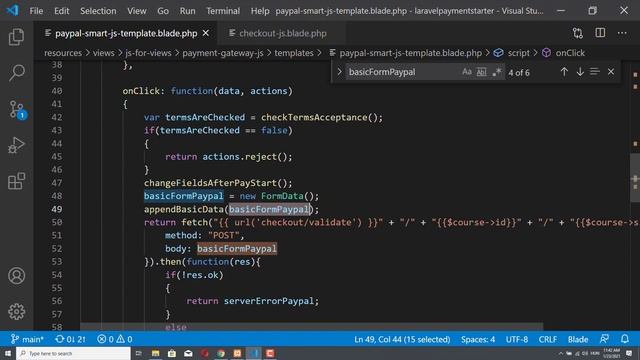Viewport: 640px width, 360px height.
Task: Open File Explorer from the taskbar
Action: coord(156,353)
